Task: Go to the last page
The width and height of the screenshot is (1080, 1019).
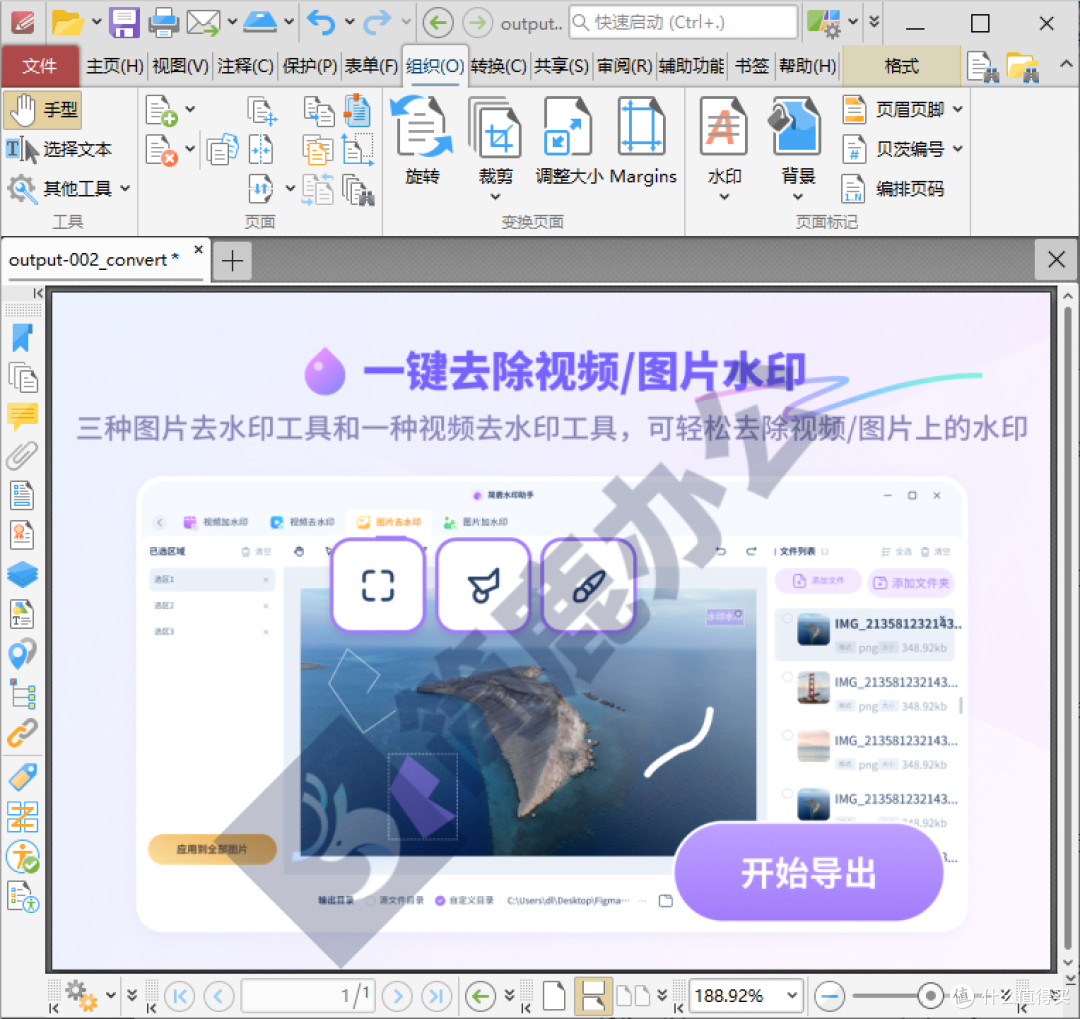Action: (x=436, y=996)
